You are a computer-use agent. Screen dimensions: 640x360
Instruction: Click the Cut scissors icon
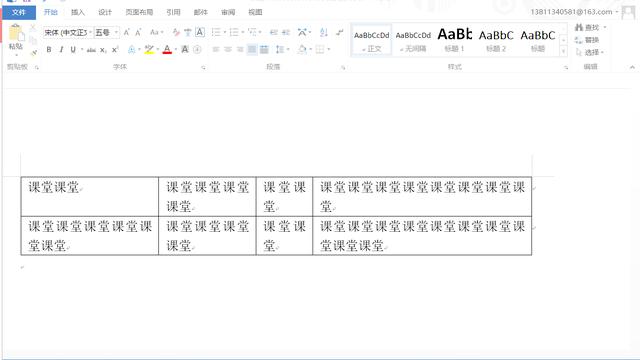(33, 29)
